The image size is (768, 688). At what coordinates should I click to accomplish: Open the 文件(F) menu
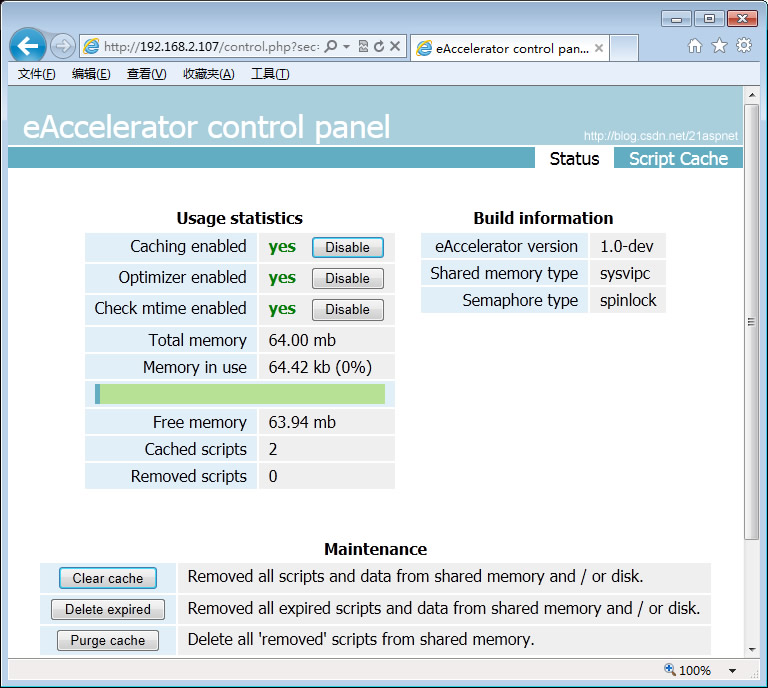coord(37,74)
